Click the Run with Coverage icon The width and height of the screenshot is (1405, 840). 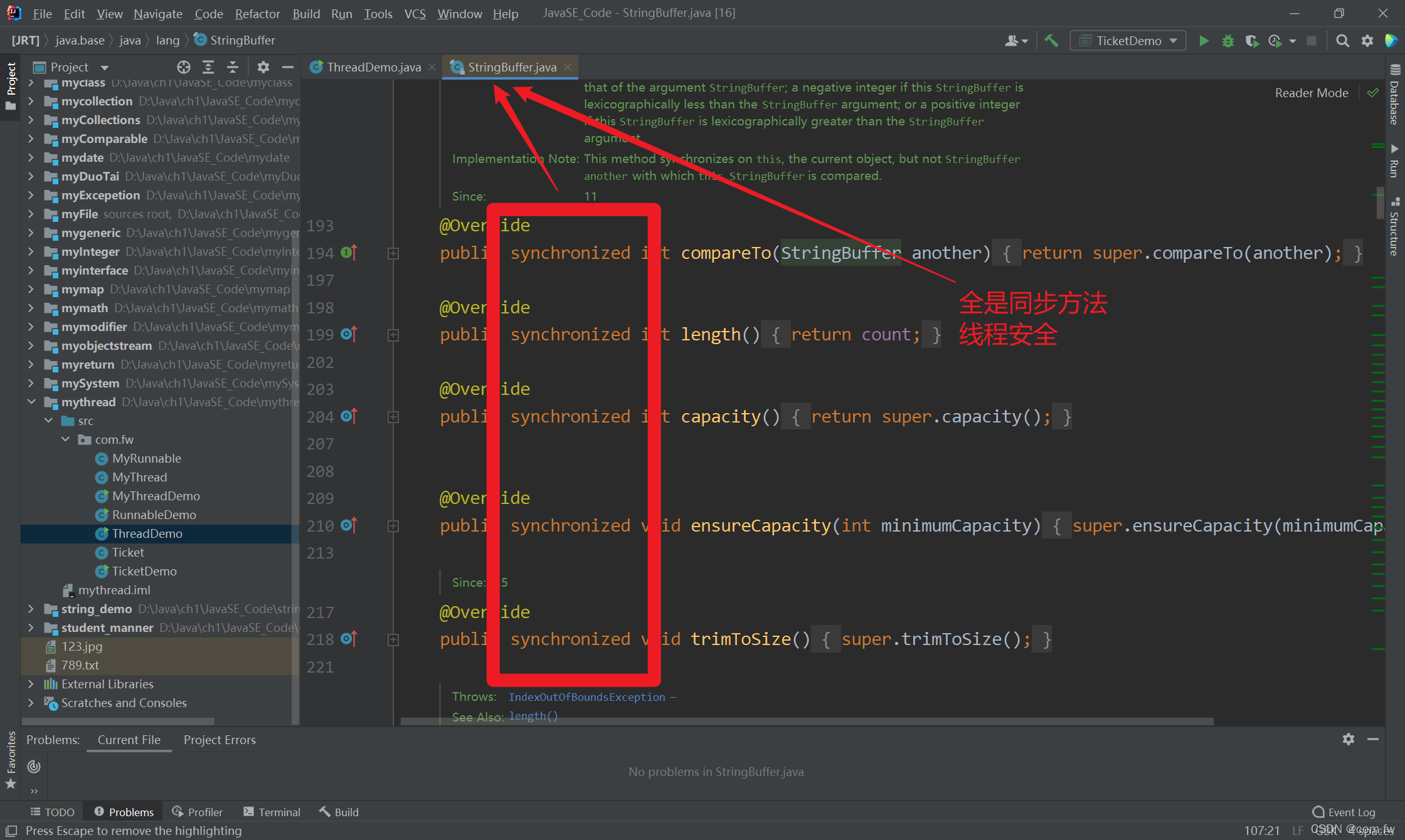(1251, 41)
